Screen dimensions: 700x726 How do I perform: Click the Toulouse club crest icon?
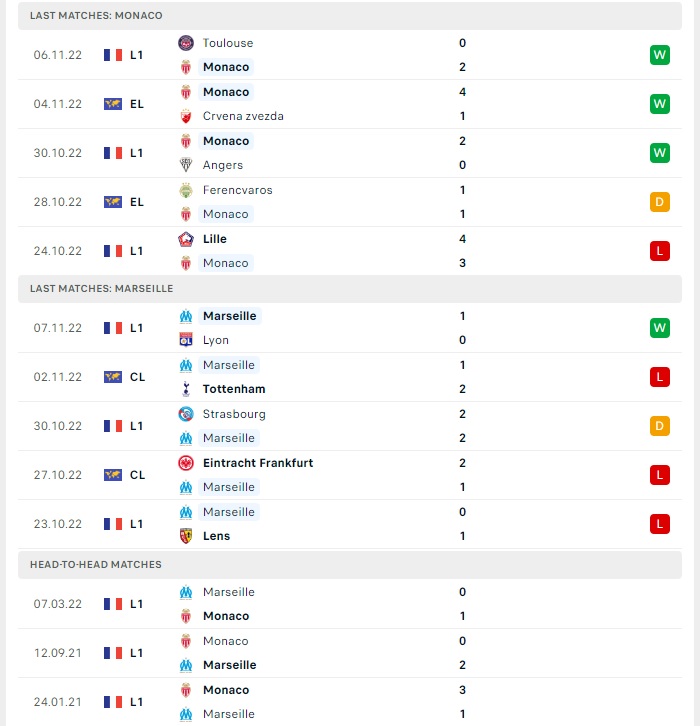click(186, 43)
